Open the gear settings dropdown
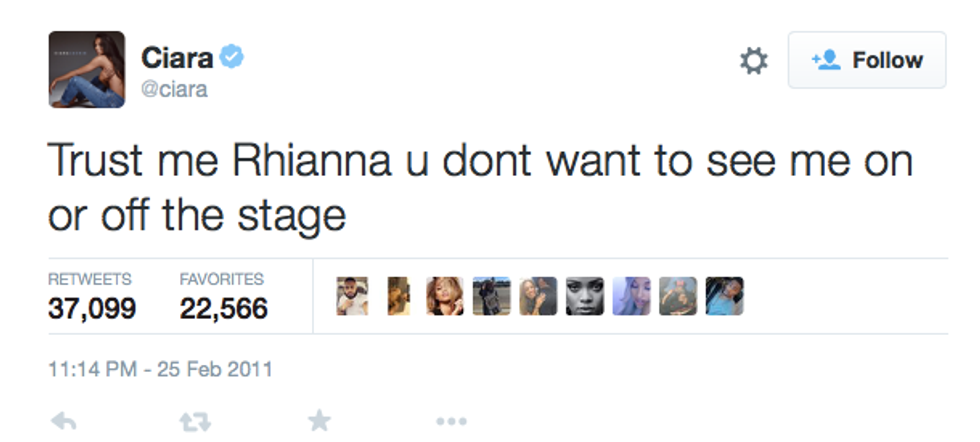This screenshot has width=980, height=442. [x=753, y=62]
